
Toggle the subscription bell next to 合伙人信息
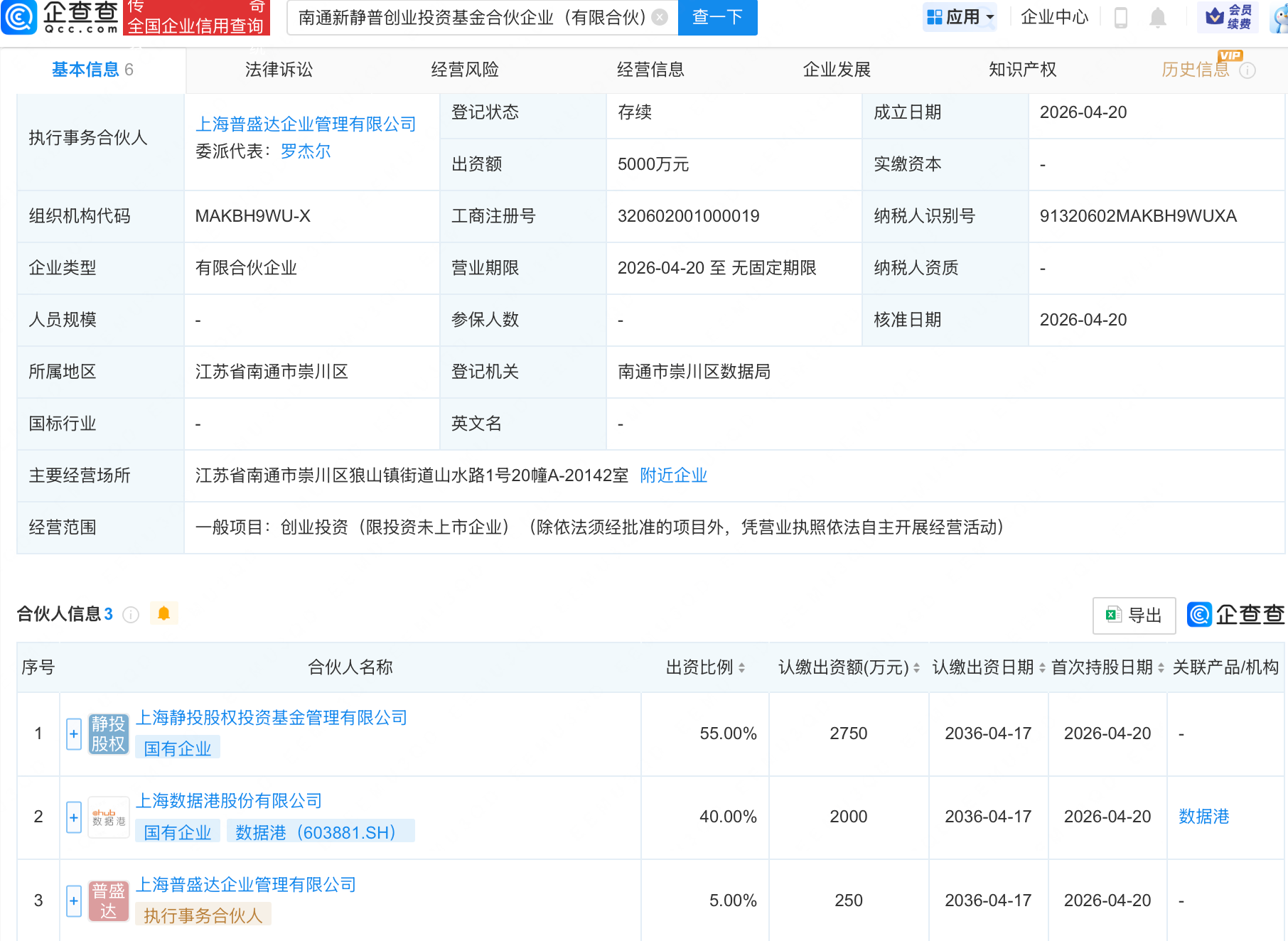coord(164,613)
